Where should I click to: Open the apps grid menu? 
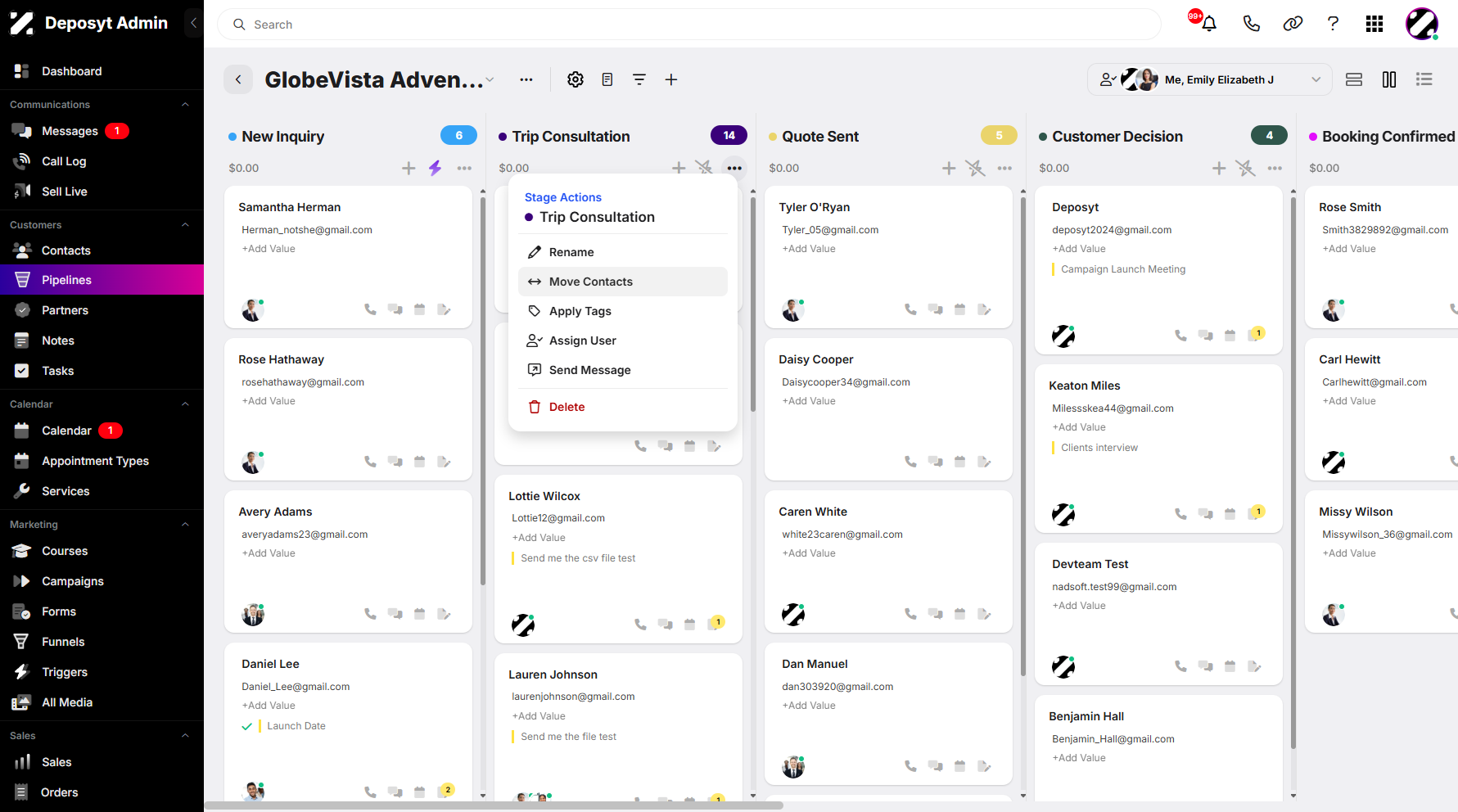pyautogui.click(x=1374, y=24)
